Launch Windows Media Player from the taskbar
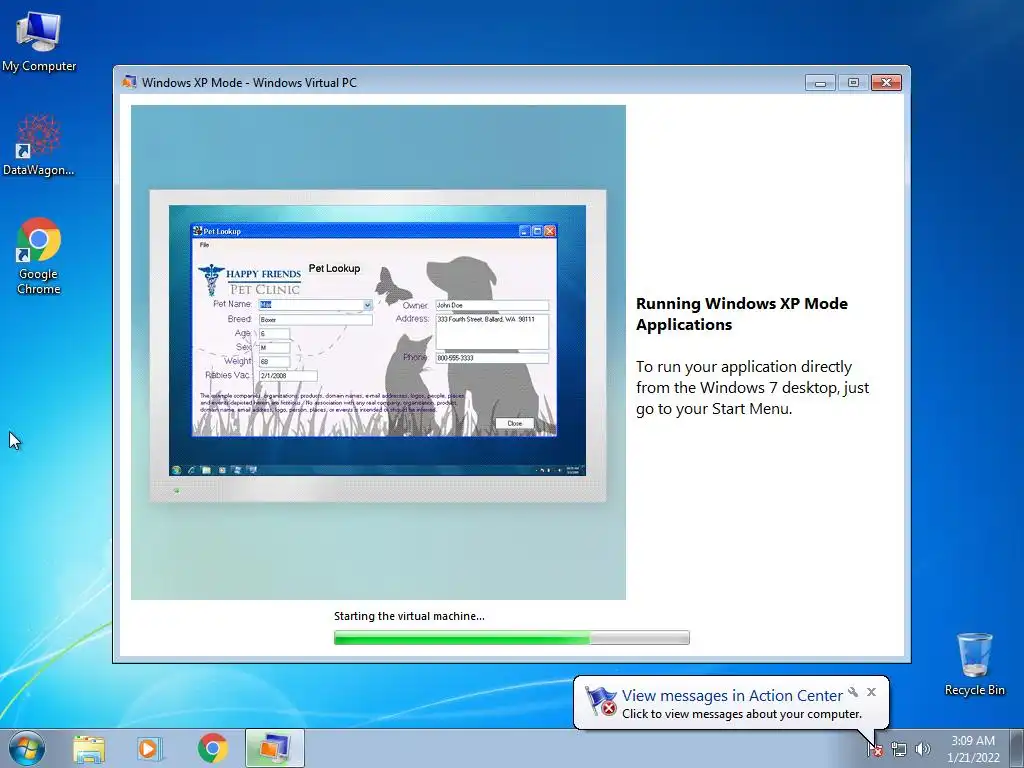This screenshot has width=1024, height=768. click(150, 749)
